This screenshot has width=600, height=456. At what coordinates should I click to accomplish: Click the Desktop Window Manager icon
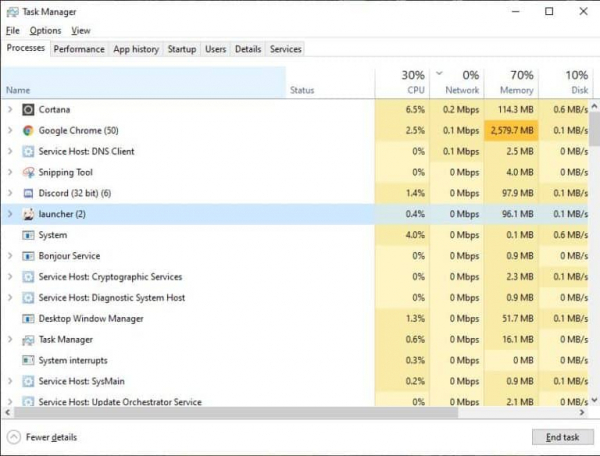coord(28,319)
